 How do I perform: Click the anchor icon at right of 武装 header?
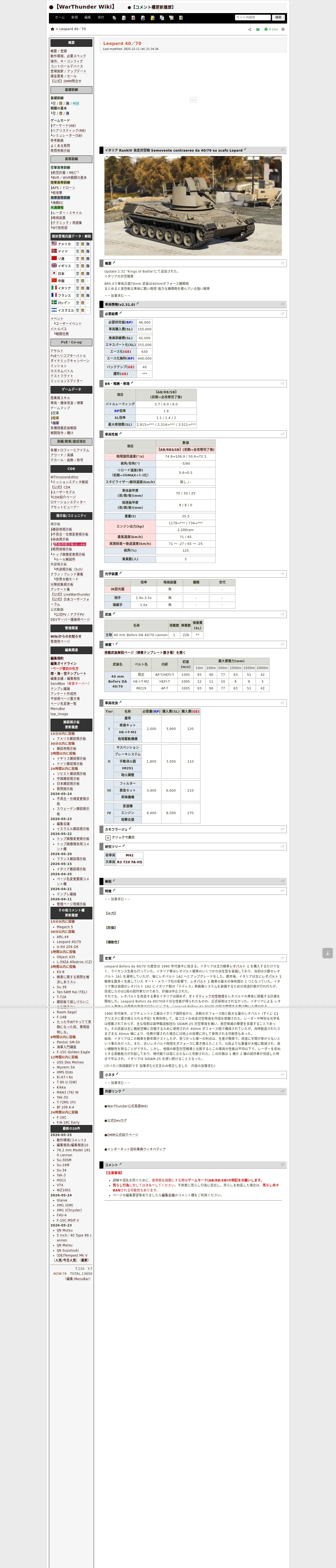pos(282,614)
